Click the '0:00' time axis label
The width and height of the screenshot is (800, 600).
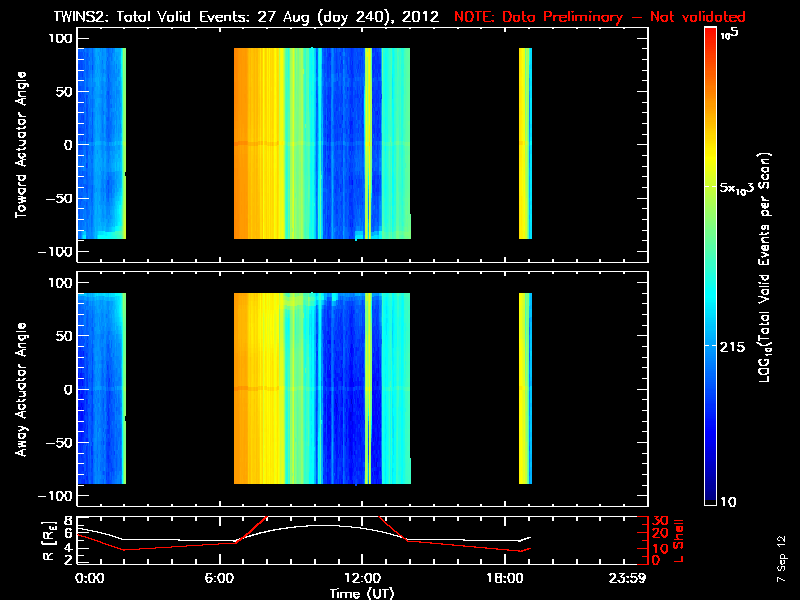pyautogui.click(x=89, y=578)
